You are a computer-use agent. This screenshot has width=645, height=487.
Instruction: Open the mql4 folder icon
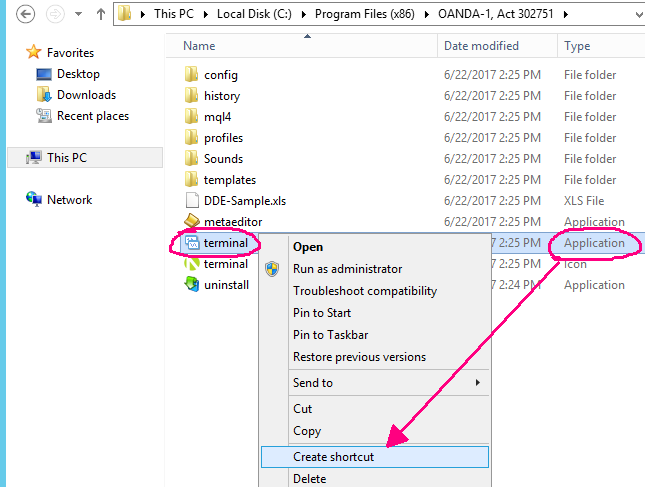click(193, 117)
